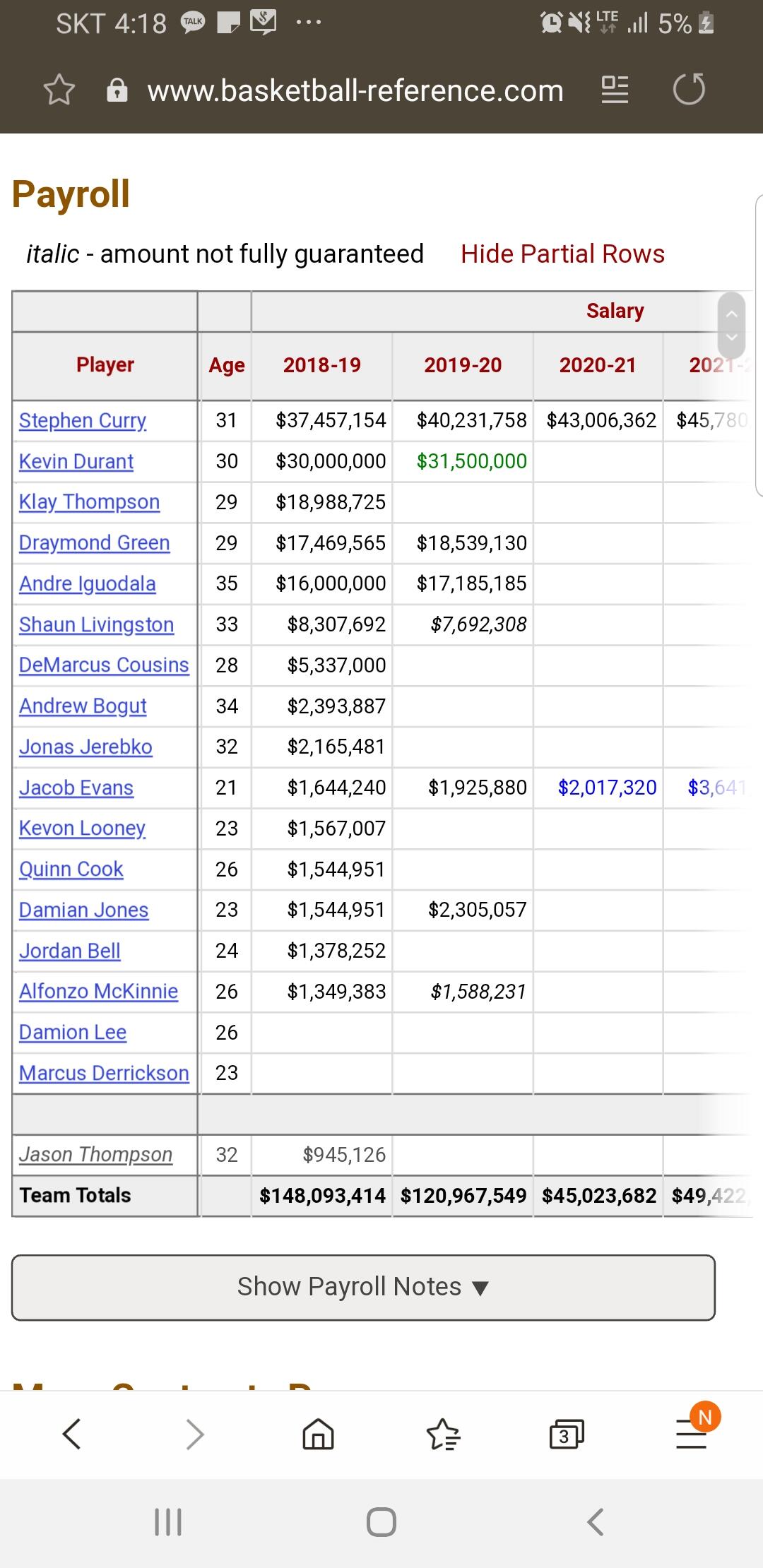Open DeMarcus Cousins player link

click(x=104, y=665)
